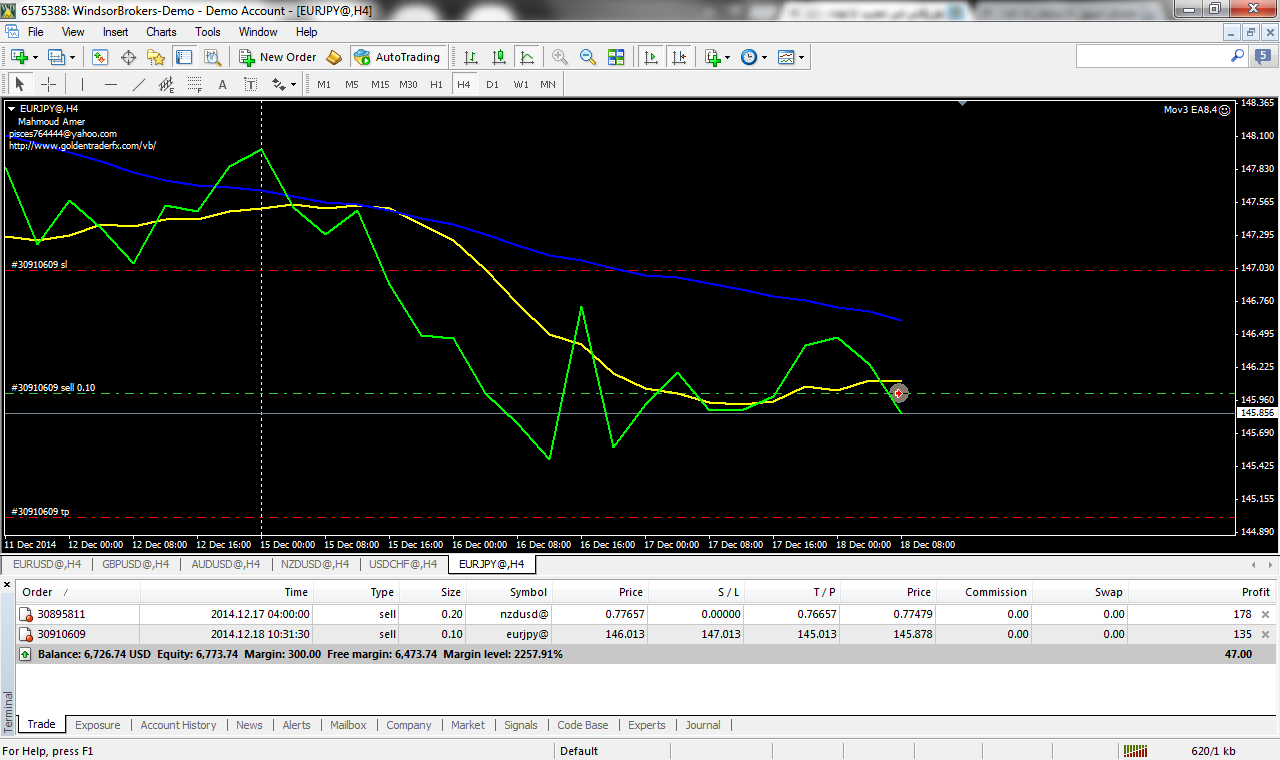Zoom in on the chart

[x=560, y=57]
